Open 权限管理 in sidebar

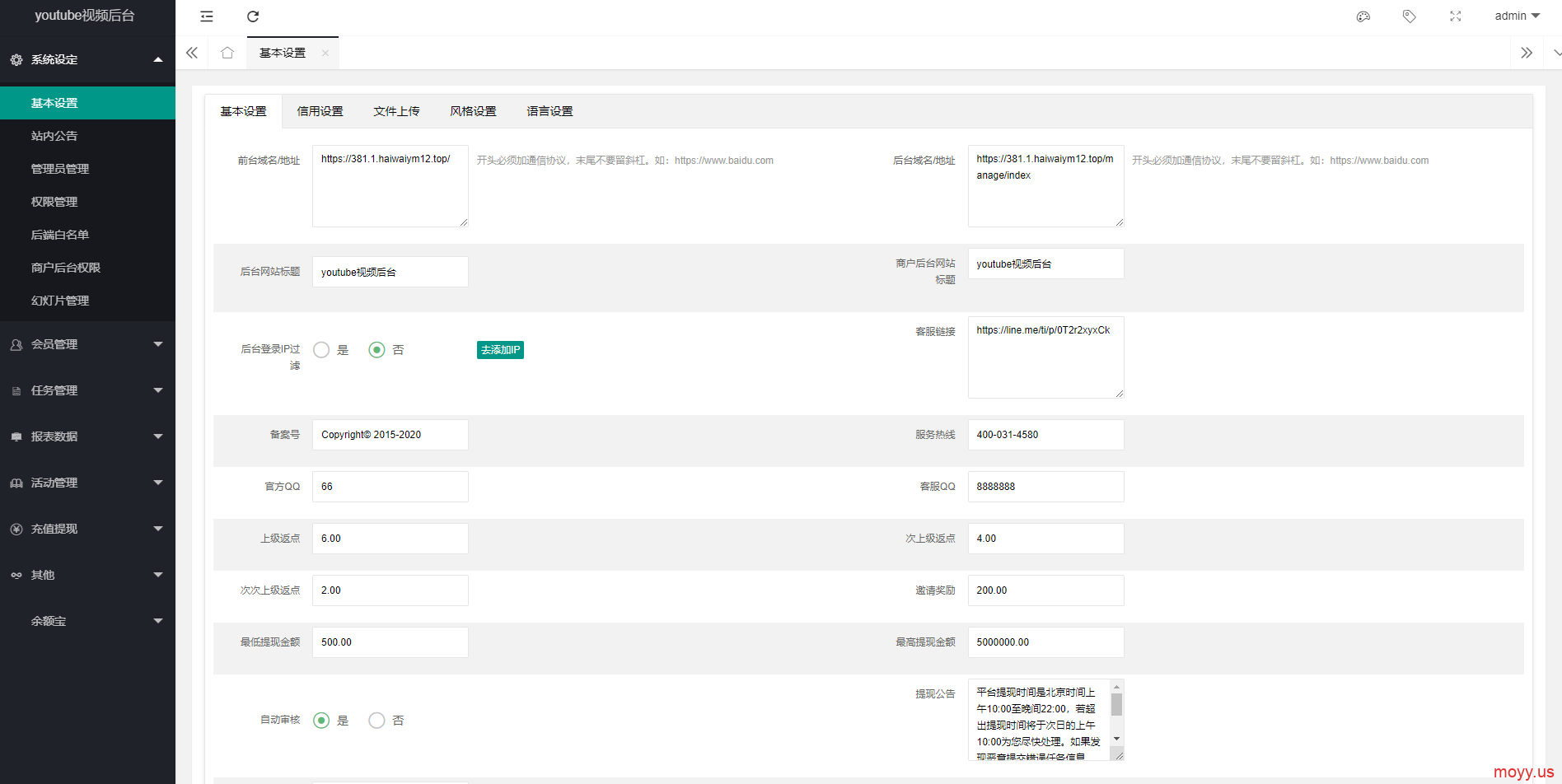(87, 202)
